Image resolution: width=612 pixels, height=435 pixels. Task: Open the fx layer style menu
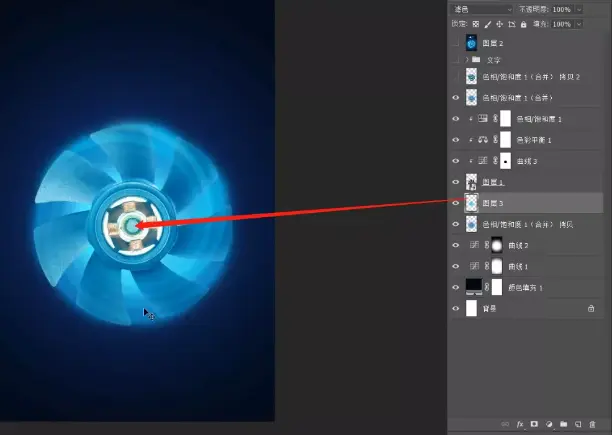point(520,424)
